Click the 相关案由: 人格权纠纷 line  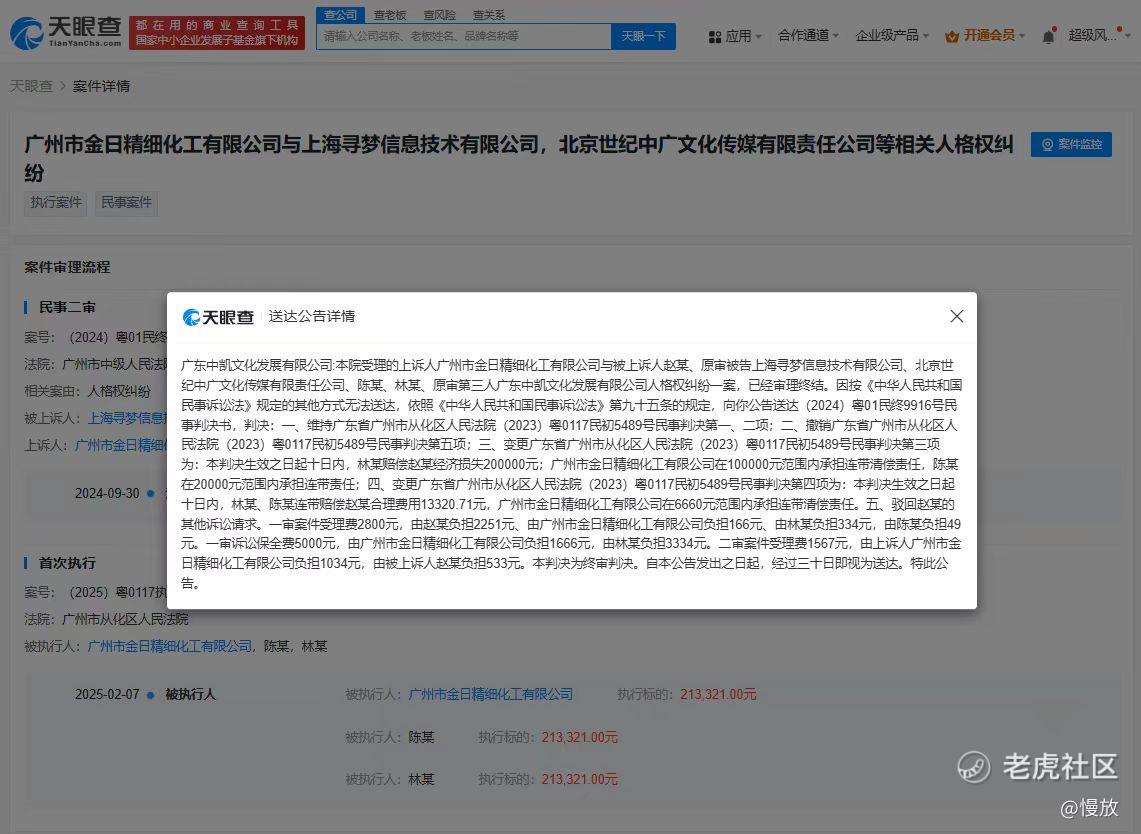click(x=87, y=391)
